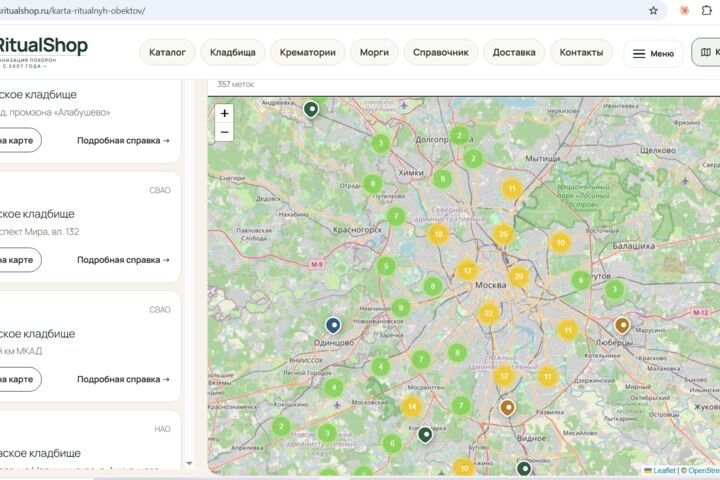Click the Москва city label on map
Screen dimensions: 720x480
490,285
